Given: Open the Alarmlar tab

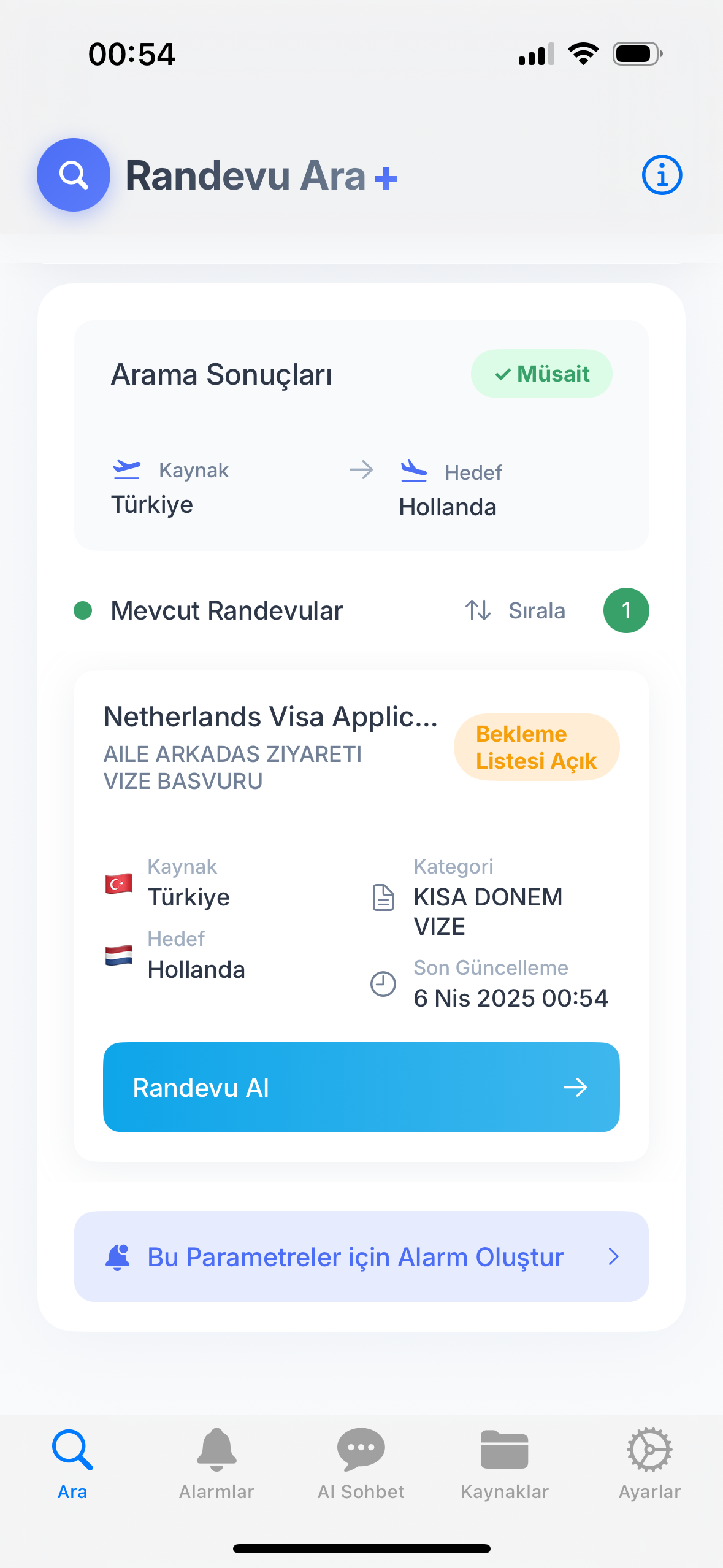Looking at the screenshot, I should [216, 1463].
